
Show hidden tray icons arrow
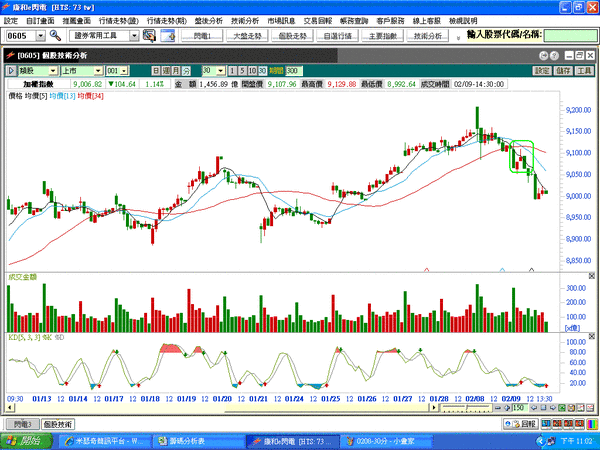(x=540, y=441)
